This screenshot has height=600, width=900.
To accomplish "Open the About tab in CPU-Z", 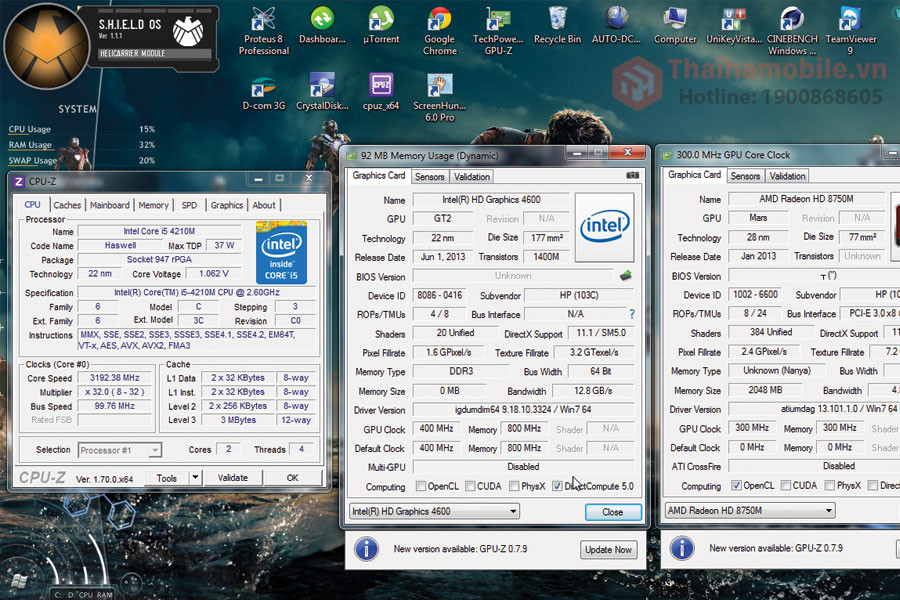I will 264,205.
